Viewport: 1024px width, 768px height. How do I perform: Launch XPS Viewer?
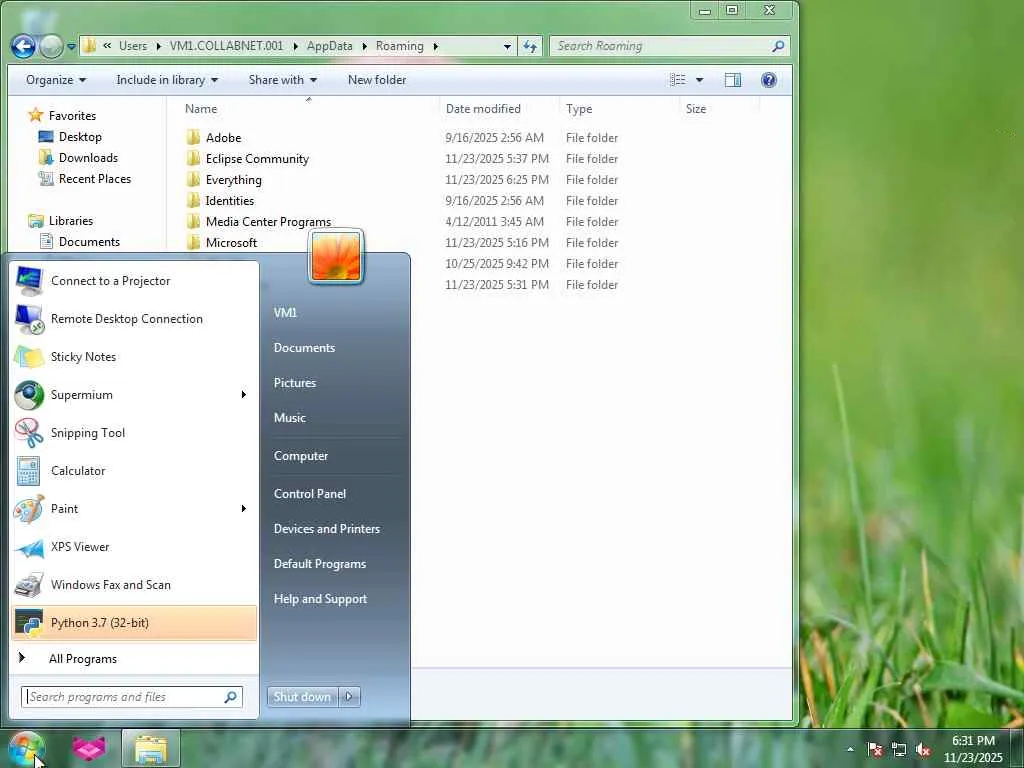[134, 547]
